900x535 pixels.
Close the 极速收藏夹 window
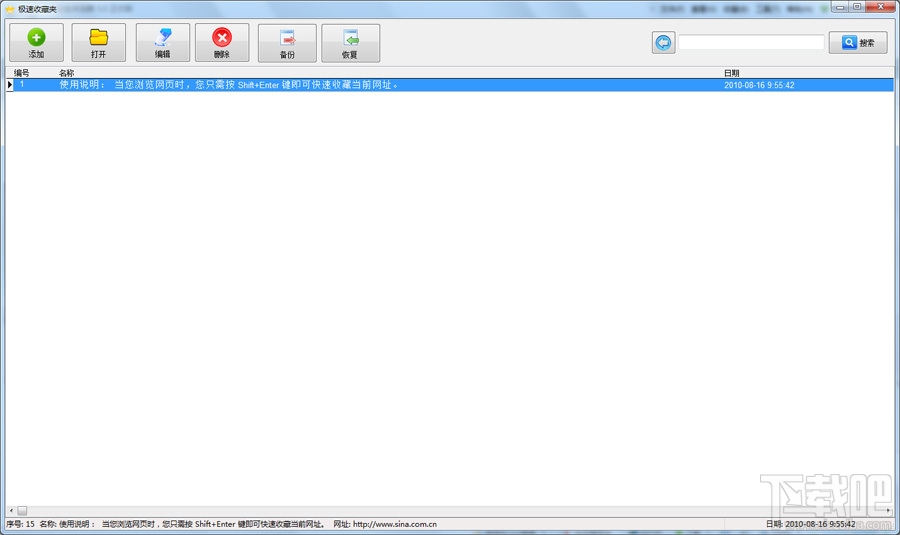pos(880,7)
